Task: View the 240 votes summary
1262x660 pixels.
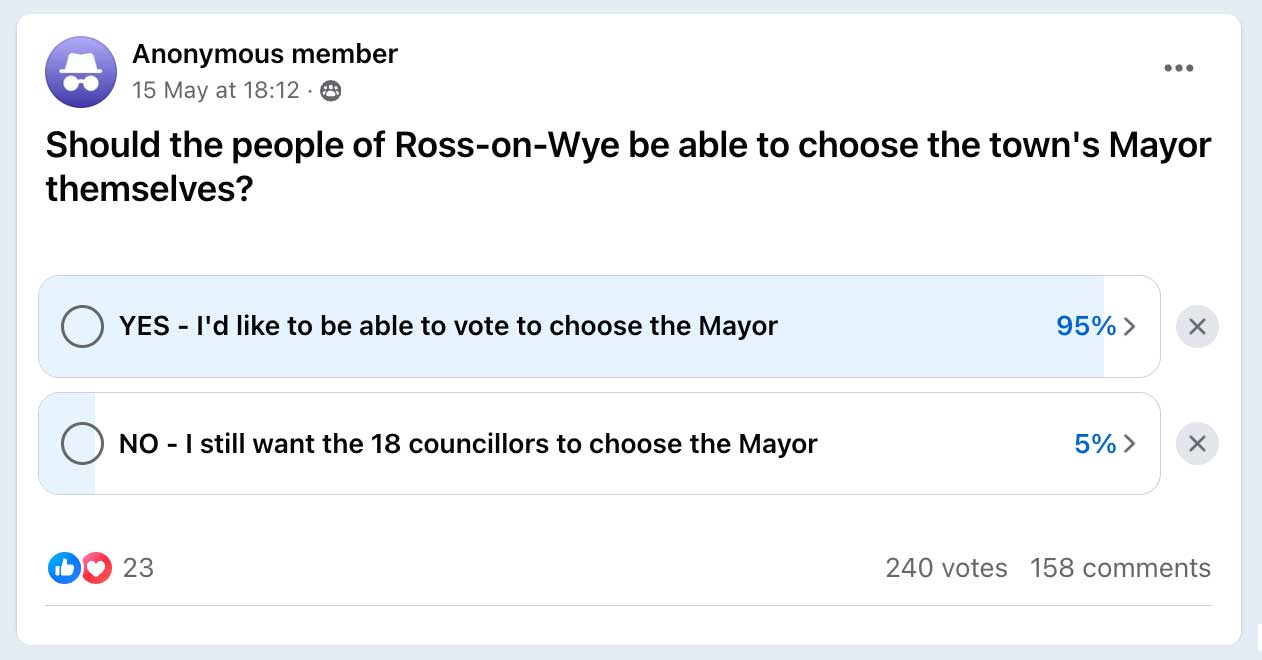Action: point(945,568)
